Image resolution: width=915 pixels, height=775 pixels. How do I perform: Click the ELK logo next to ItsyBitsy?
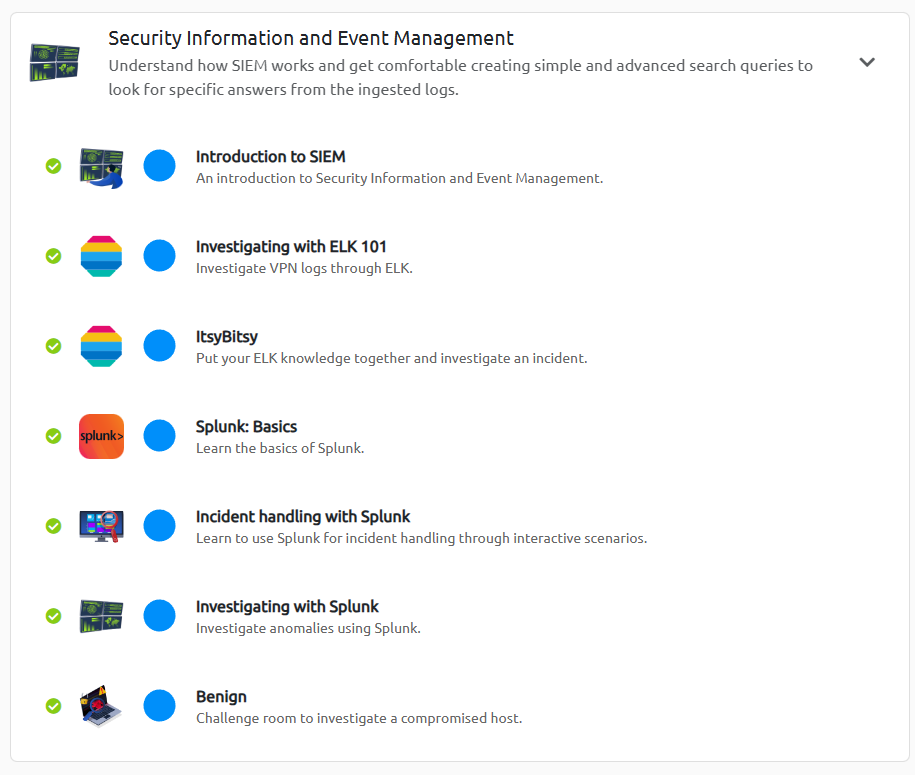102,346
